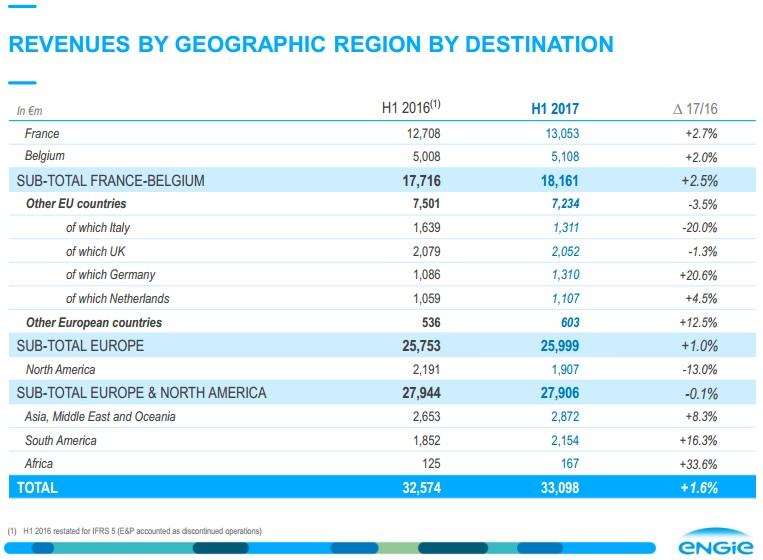Click the ENGIE logo

(x=715, y=542)
